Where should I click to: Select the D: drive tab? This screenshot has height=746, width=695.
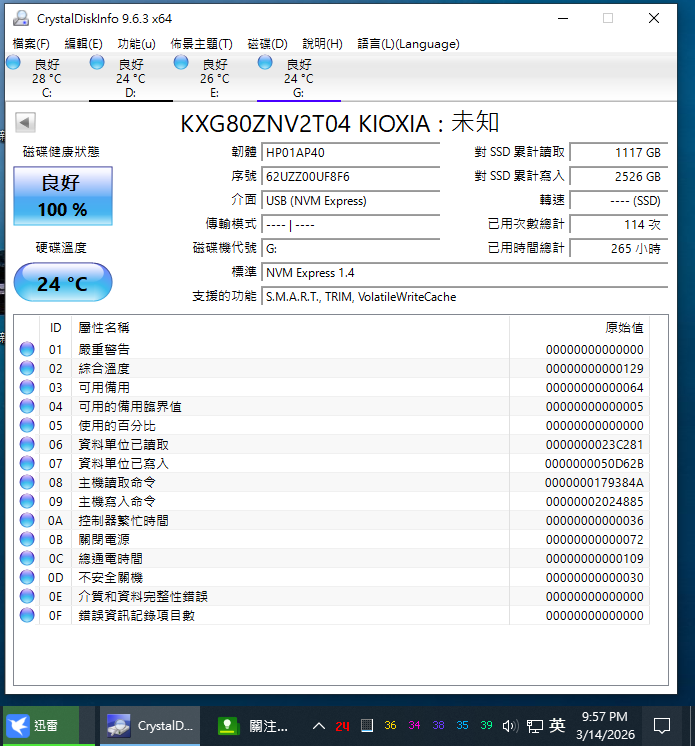[x=130, y=77]
